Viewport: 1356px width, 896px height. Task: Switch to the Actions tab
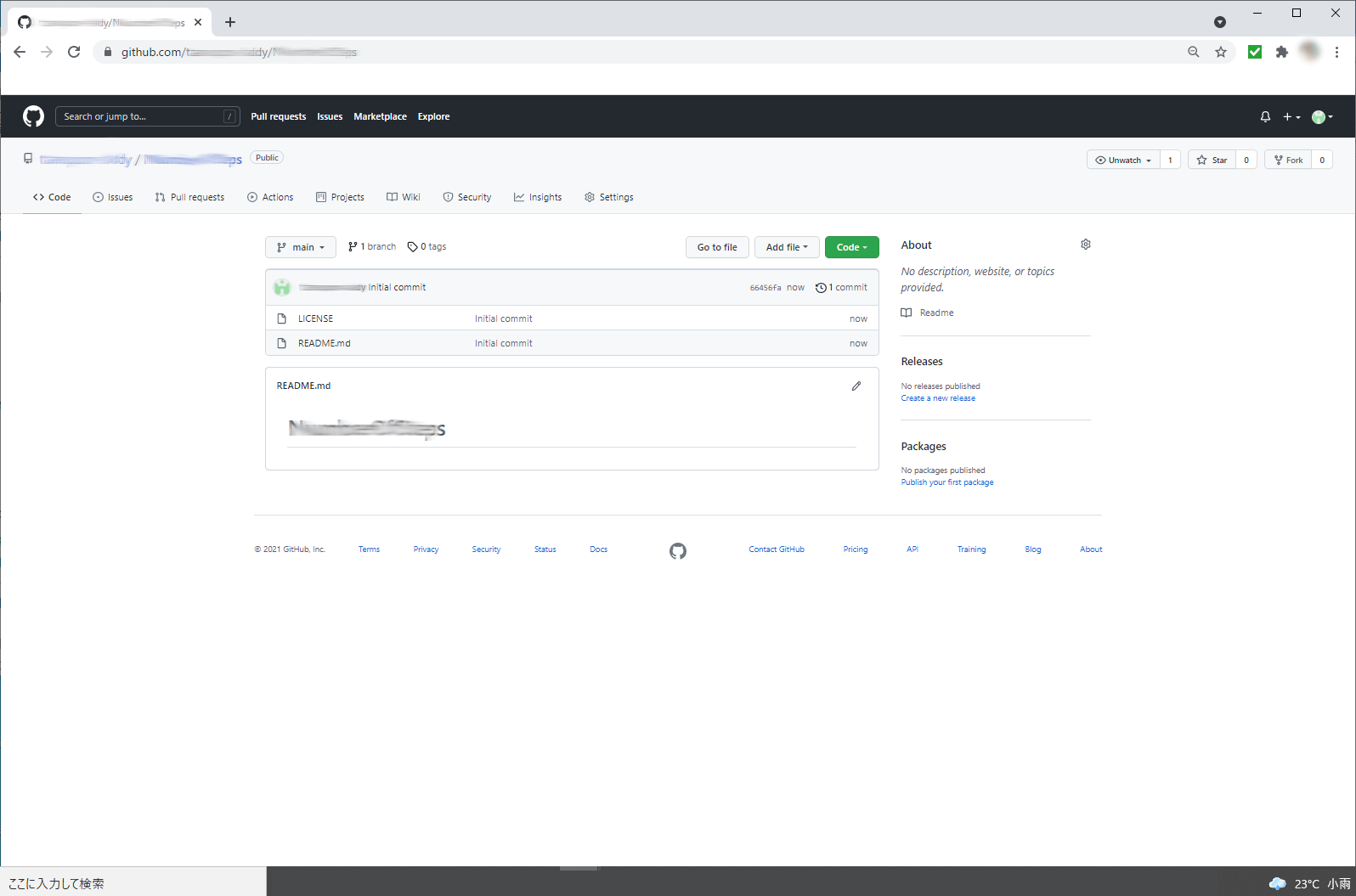coord(270,197)
